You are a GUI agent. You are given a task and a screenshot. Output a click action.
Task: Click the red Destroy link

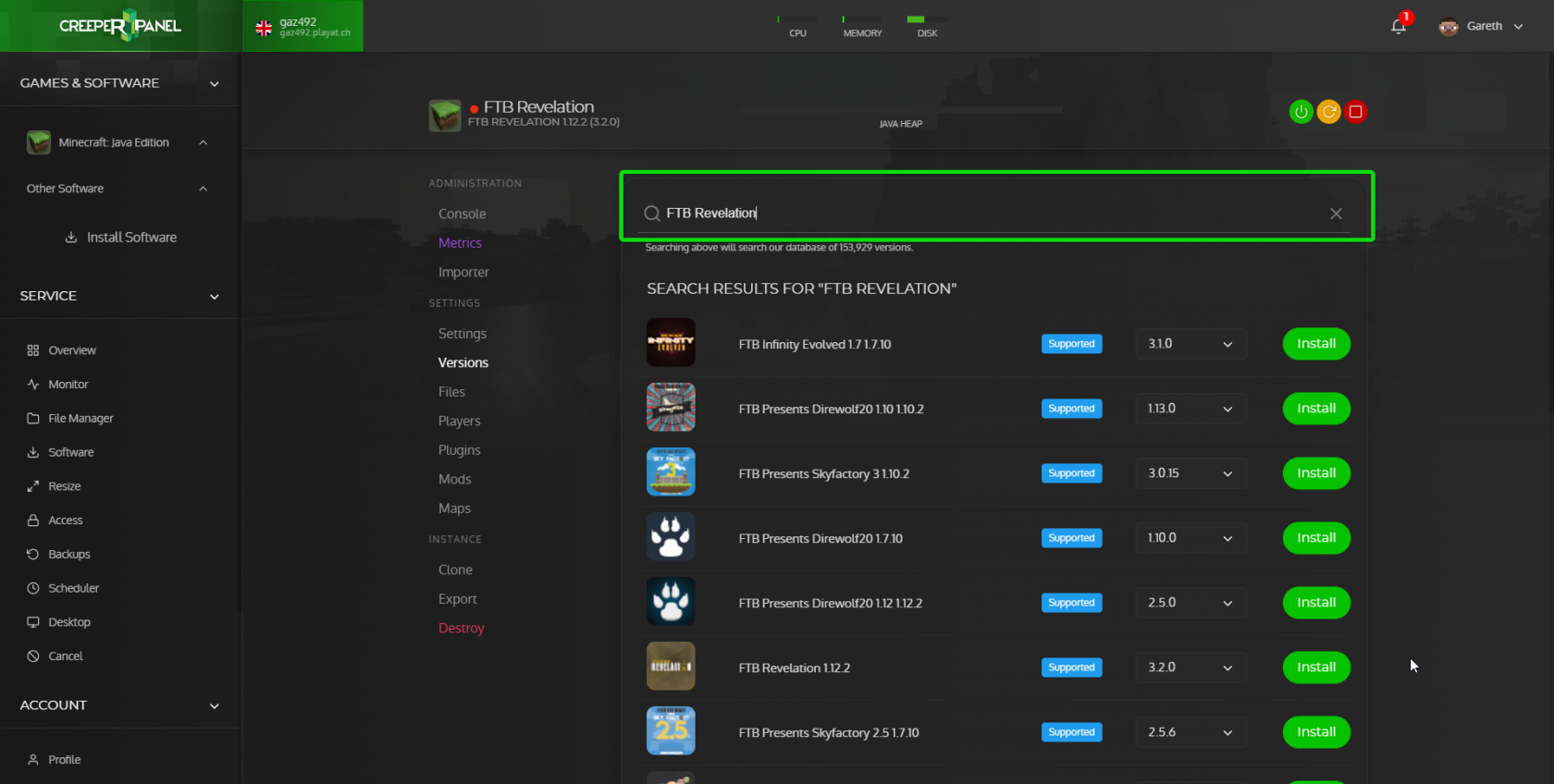pyautogui.click(x=462, y=629)
